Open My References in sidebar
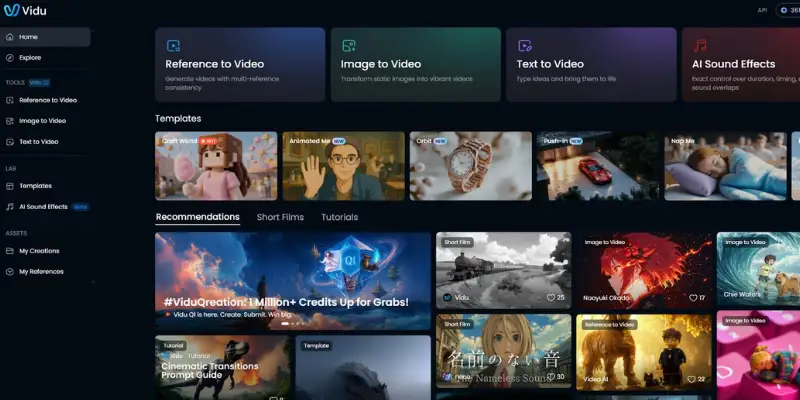Viewport: 800px width, 400px height. click(x=45, y=272)
